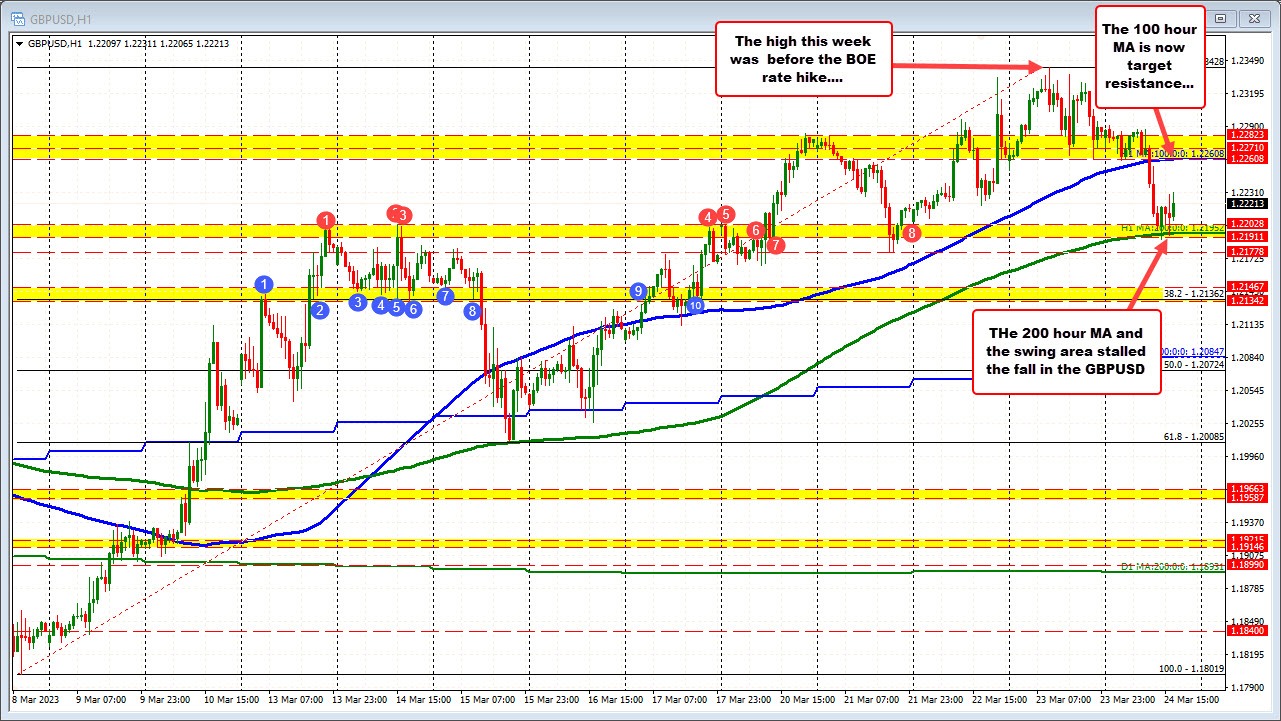Open the GBPUSD symbol dropdown arrow
1281x721 pixels.
20,44
